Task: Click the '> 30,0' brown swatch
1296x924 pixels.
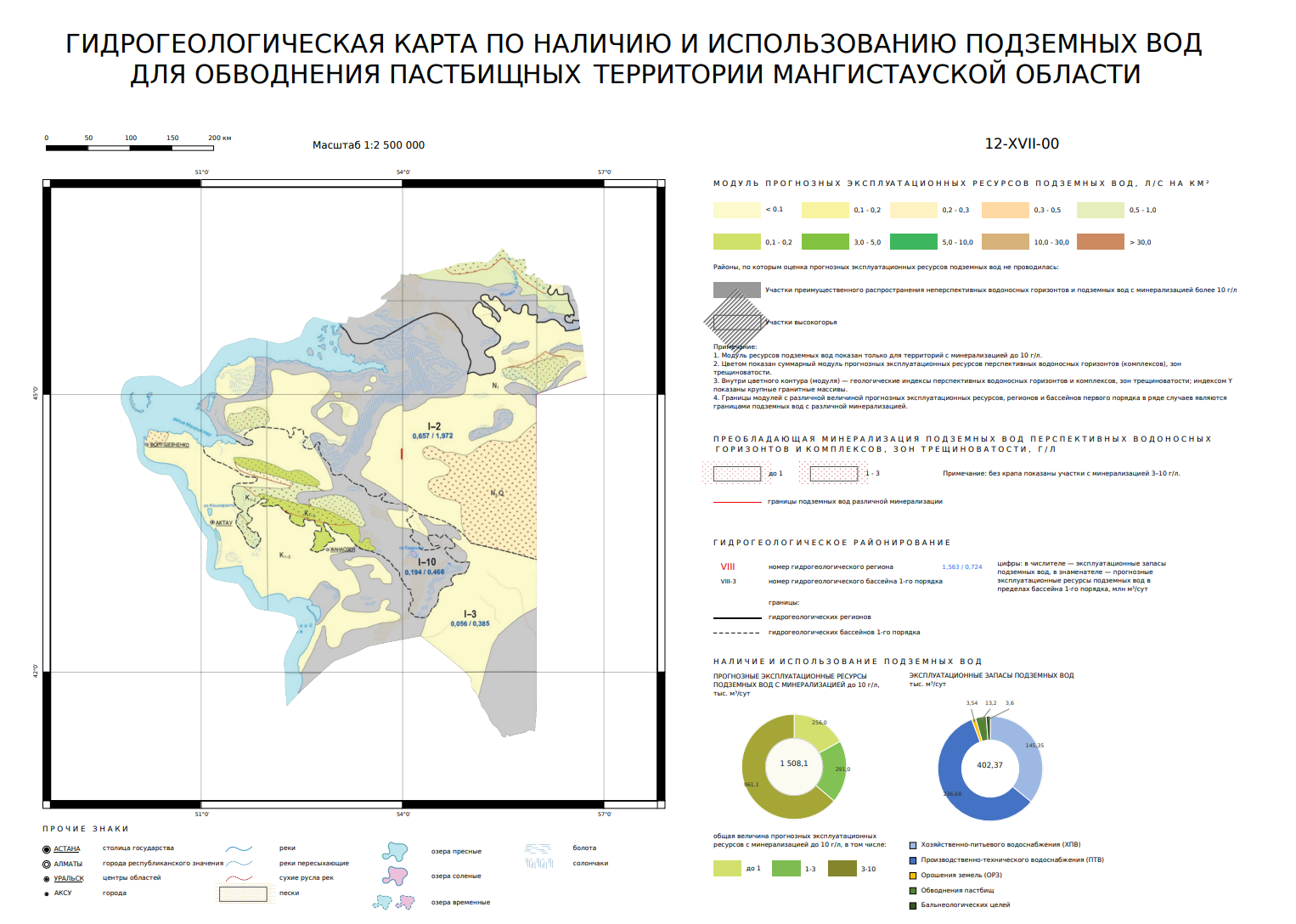Action: click(x=1101, y=242)
